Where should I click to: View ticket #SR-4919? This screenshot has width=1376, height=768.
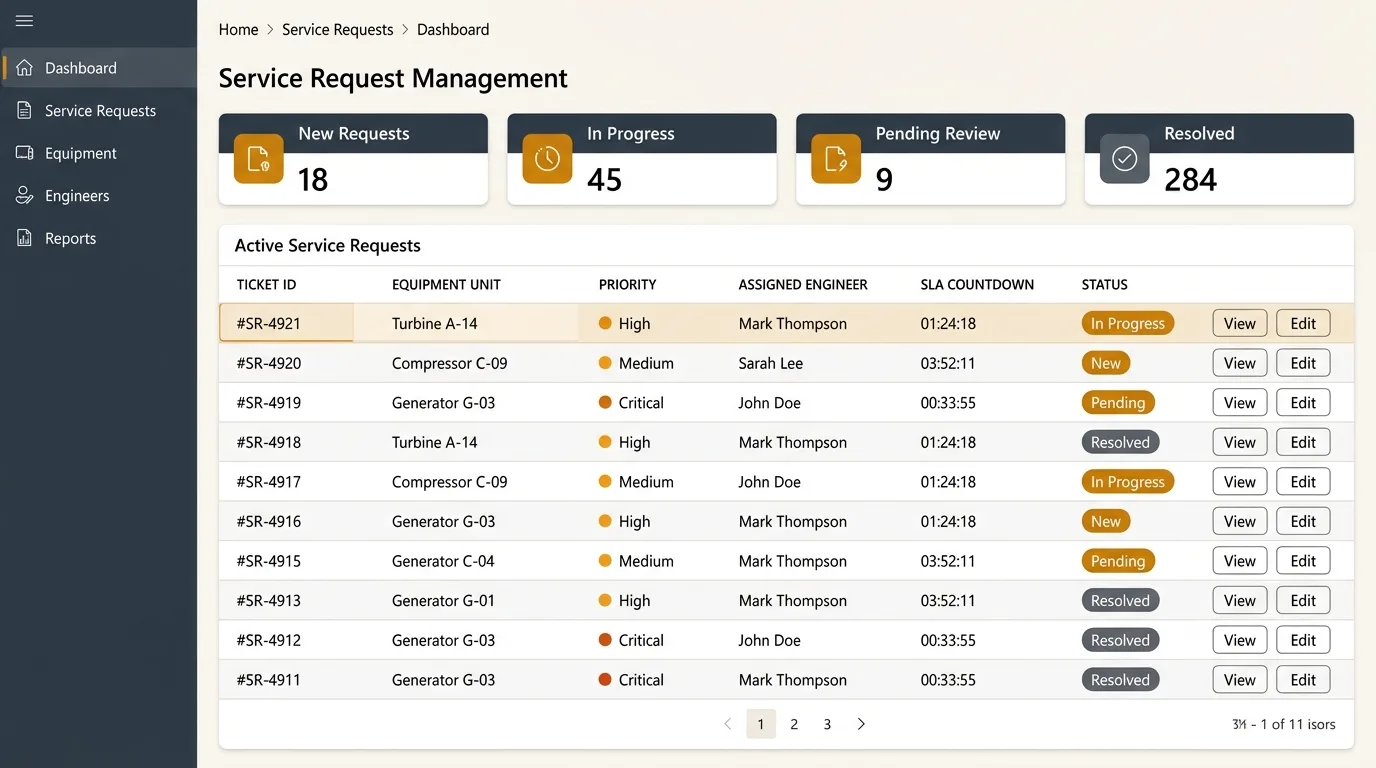(x=1240, y=403)
